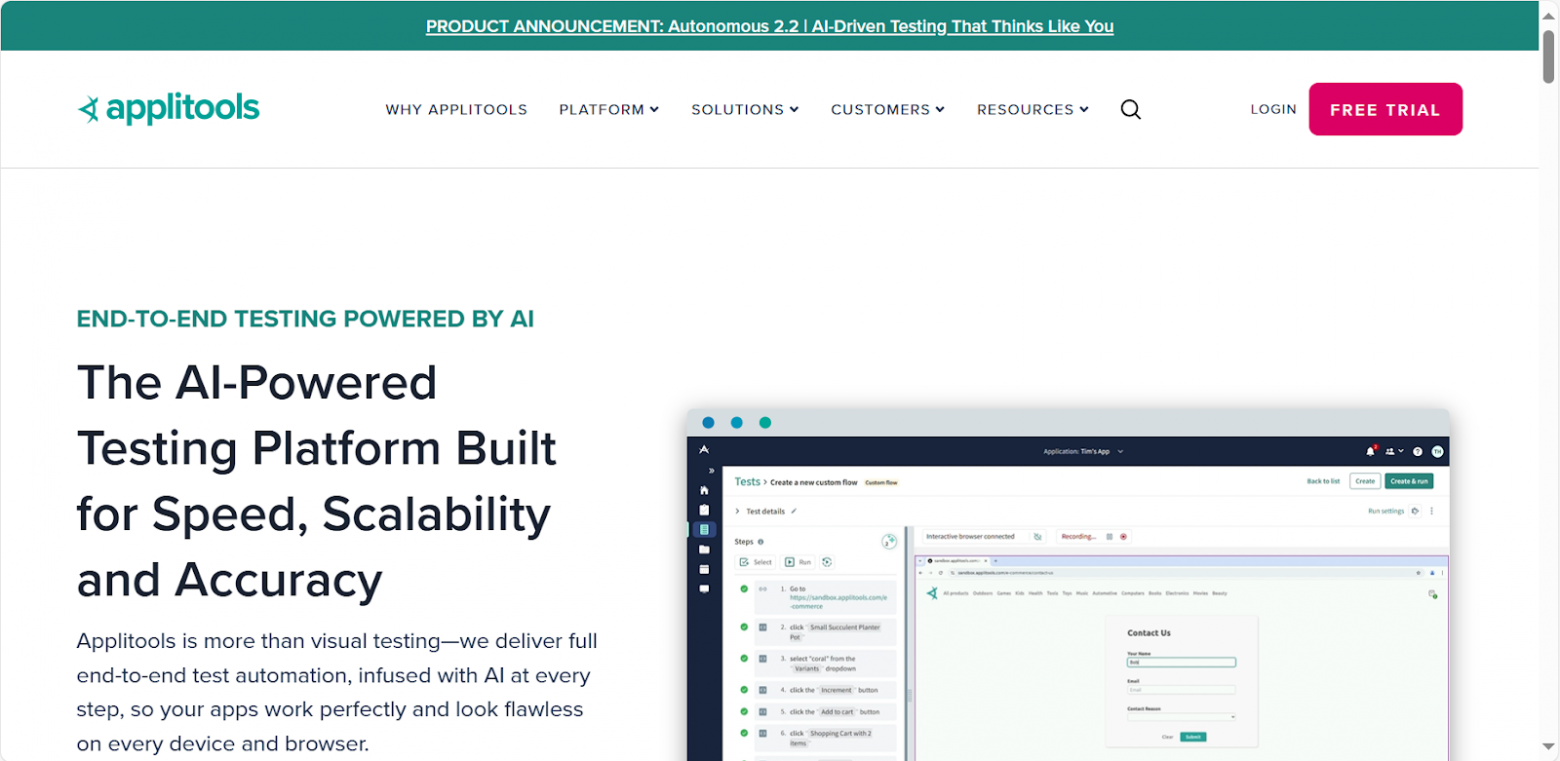Click the sandbox site logo left of All products

[932, 593]
